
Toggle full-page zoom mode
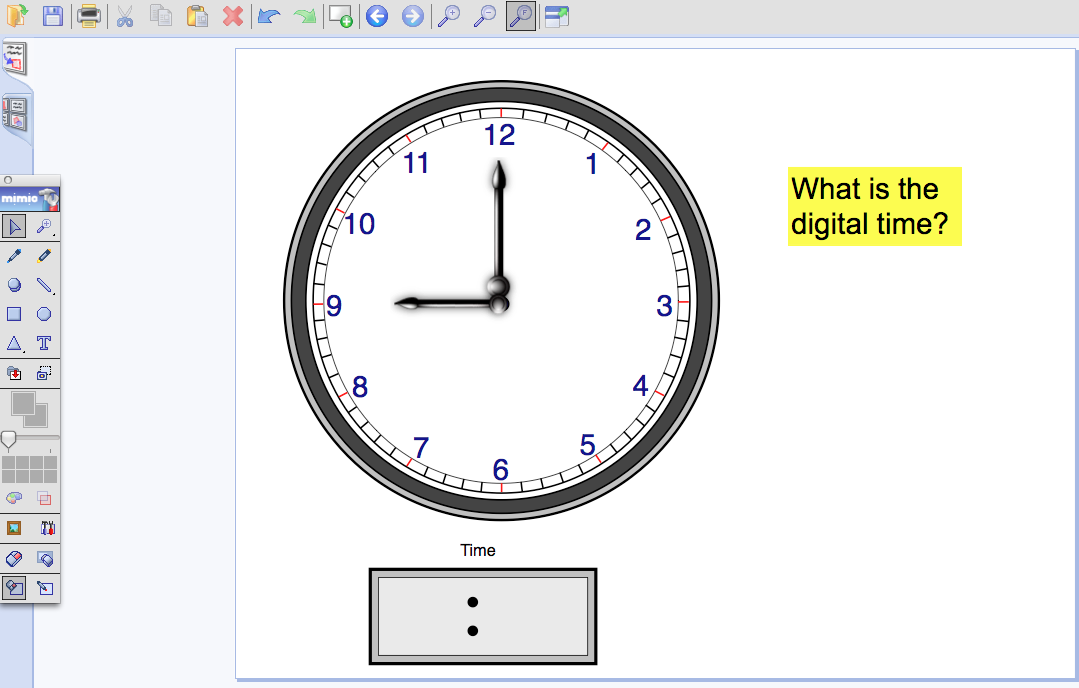point(520,16)
